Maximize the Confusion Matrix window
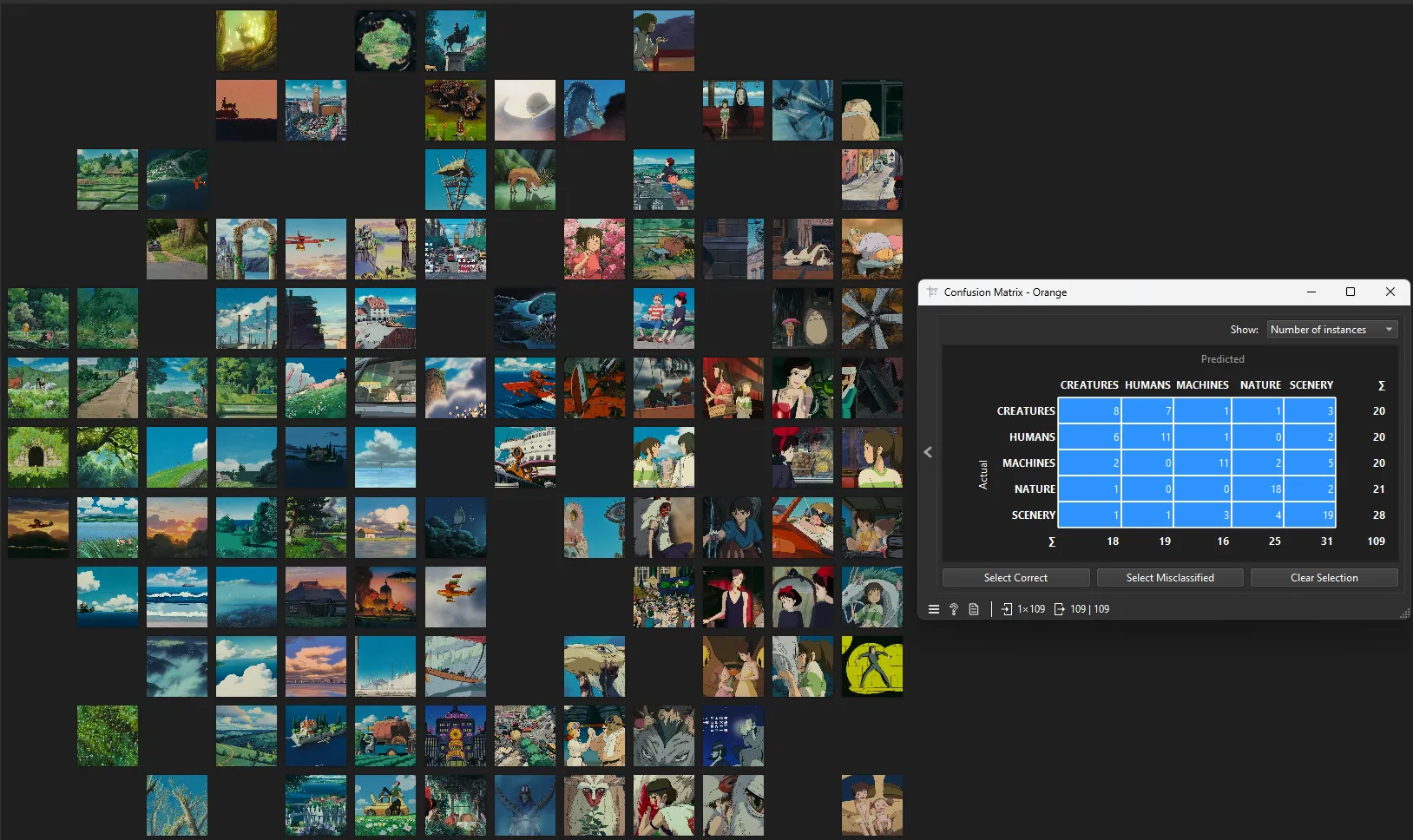The image size is (1413, 840). pyautogui.click(x=1351, y=292)
